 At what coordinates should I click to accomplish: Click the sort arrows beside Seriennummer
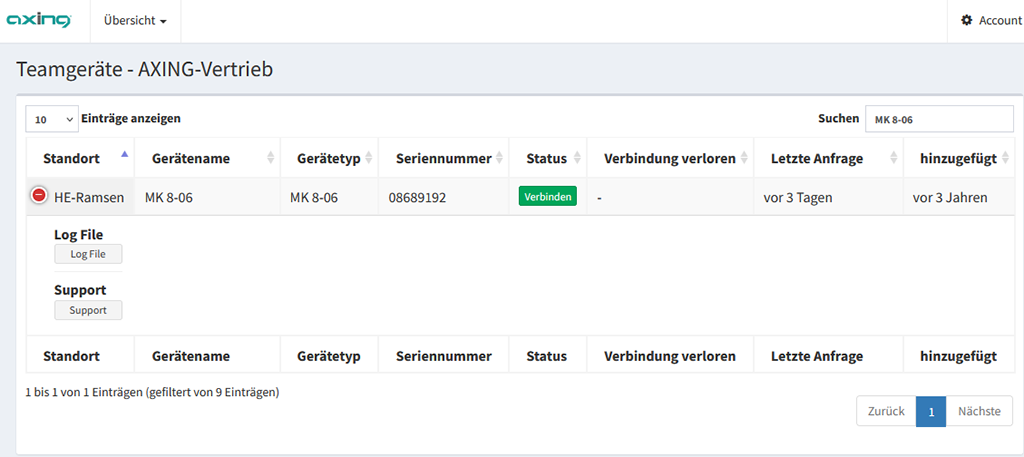click(500, 157)
